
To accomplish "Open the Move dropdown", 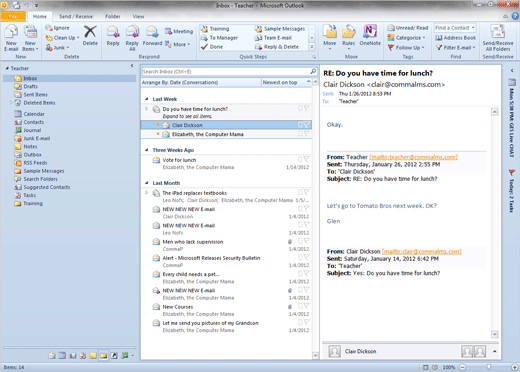I will click(x=329, y=38).
